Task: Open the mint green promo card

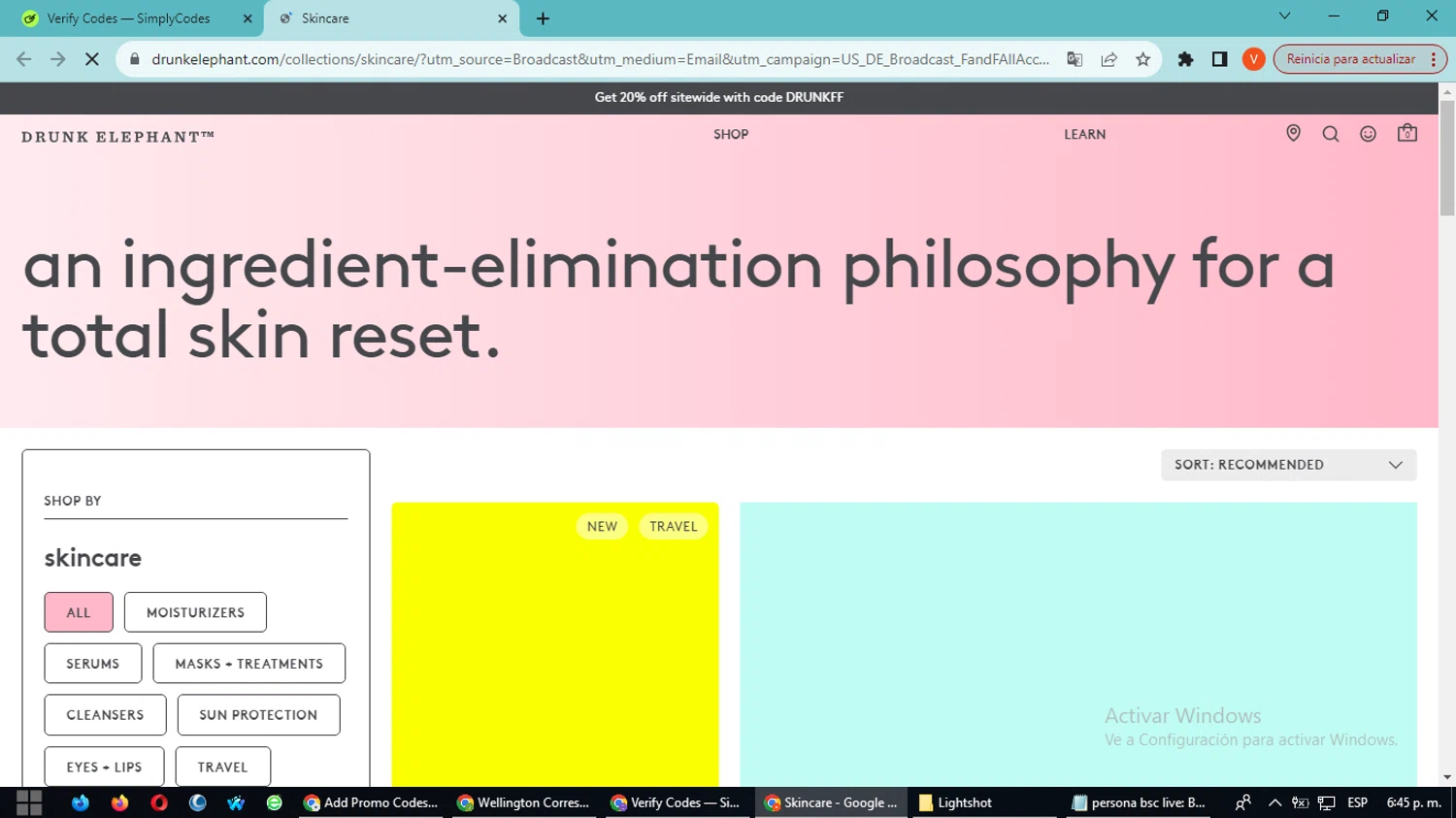Action: click(x=1078, y=644)
